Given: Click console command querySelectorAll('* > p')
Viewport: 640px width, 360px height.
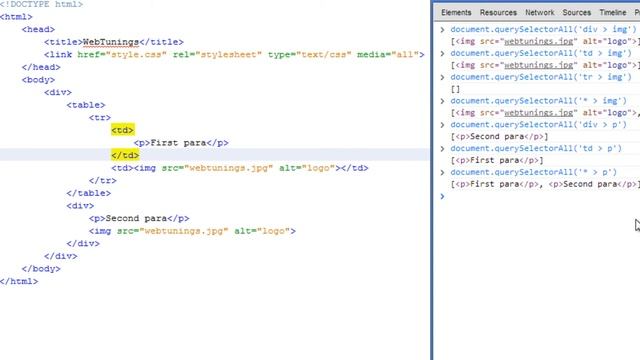Looking at the screenshot, I should [x=533, y=172].
